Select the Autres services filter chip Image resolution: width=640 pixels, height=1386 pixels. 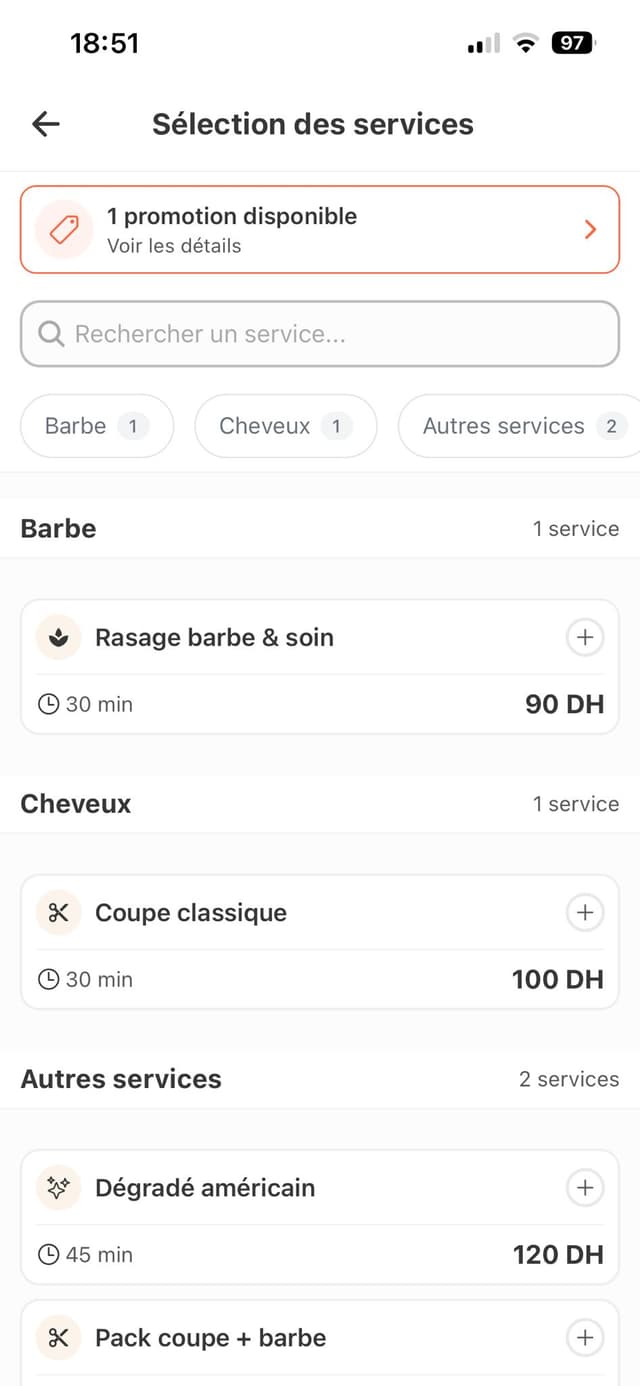click(518, 426)
